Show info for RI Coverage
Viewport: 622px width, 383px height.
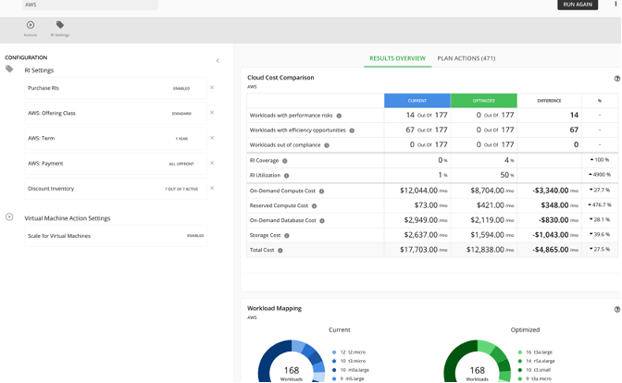click(x=284, y=161)
